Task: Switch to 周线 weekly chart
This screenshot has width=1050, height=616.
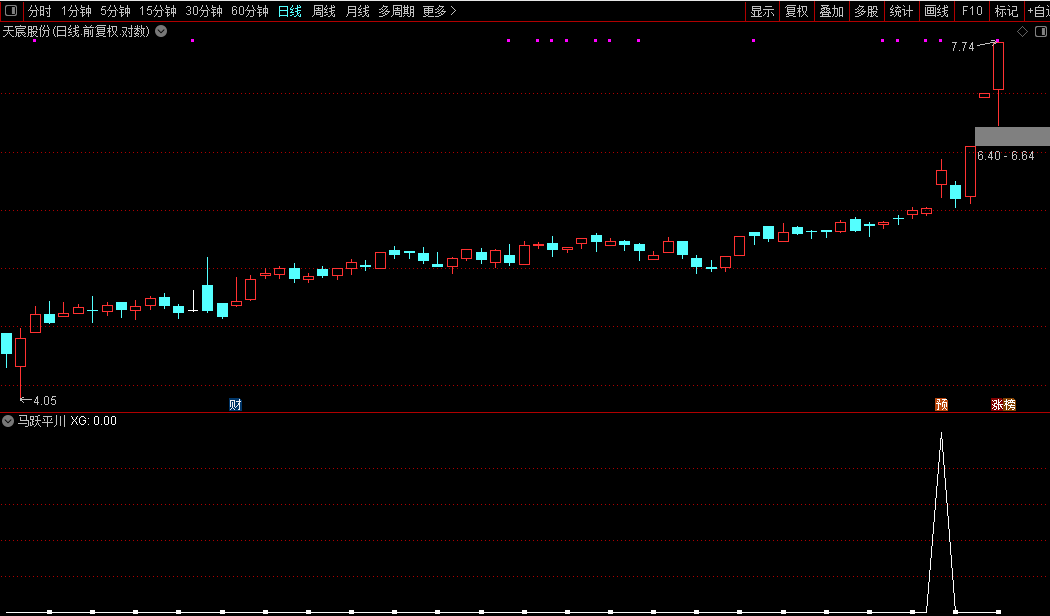Action: [x=324, y=11]
